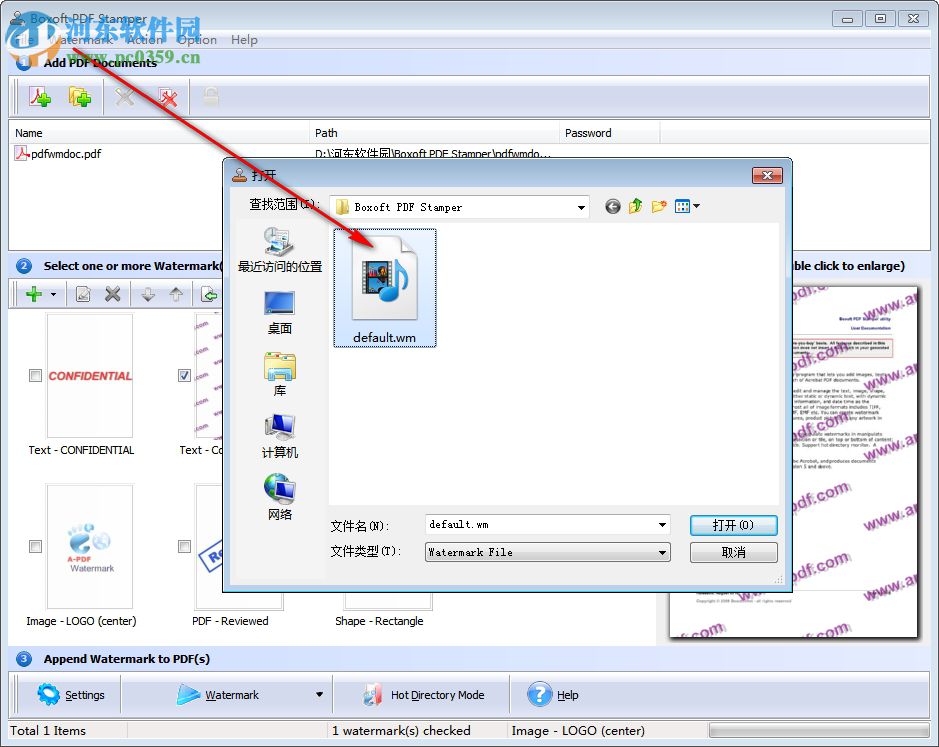Viewport: 939px width, 747px height.
Task: Open the 查找范围 folder location dropdown
Action: point(580,206)
